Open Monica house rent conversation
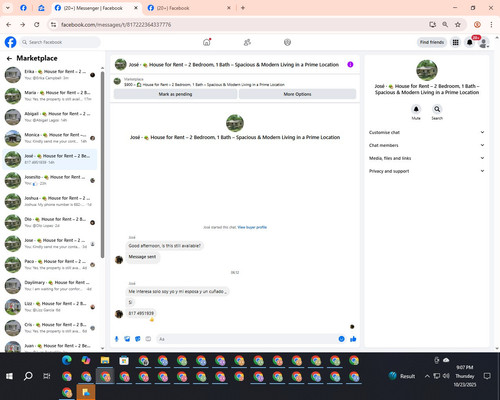The width and height of the screenshot is (500, 400). point(50,138)
